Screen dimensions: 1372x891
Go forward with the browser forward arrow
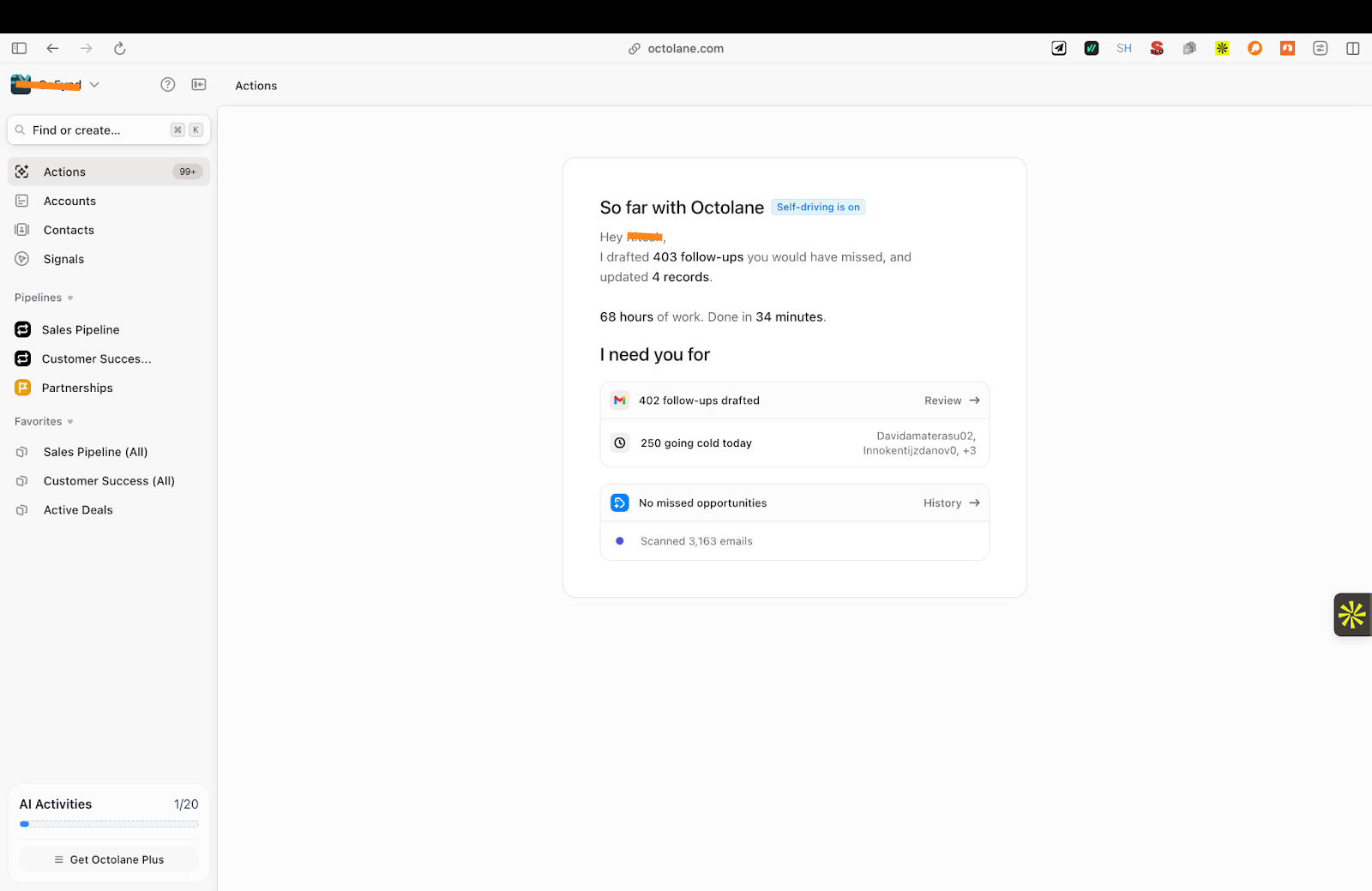coord(86,48)
